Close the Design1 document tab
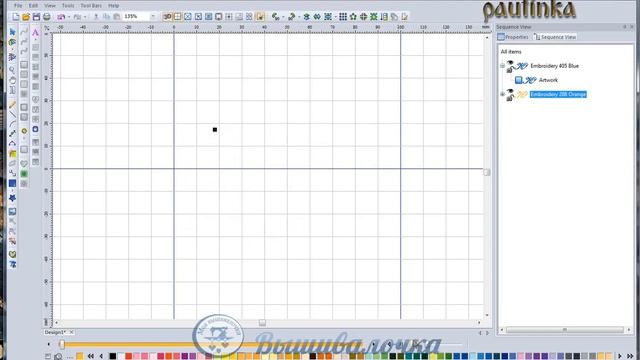640x360 pixels. coord(71,332)
